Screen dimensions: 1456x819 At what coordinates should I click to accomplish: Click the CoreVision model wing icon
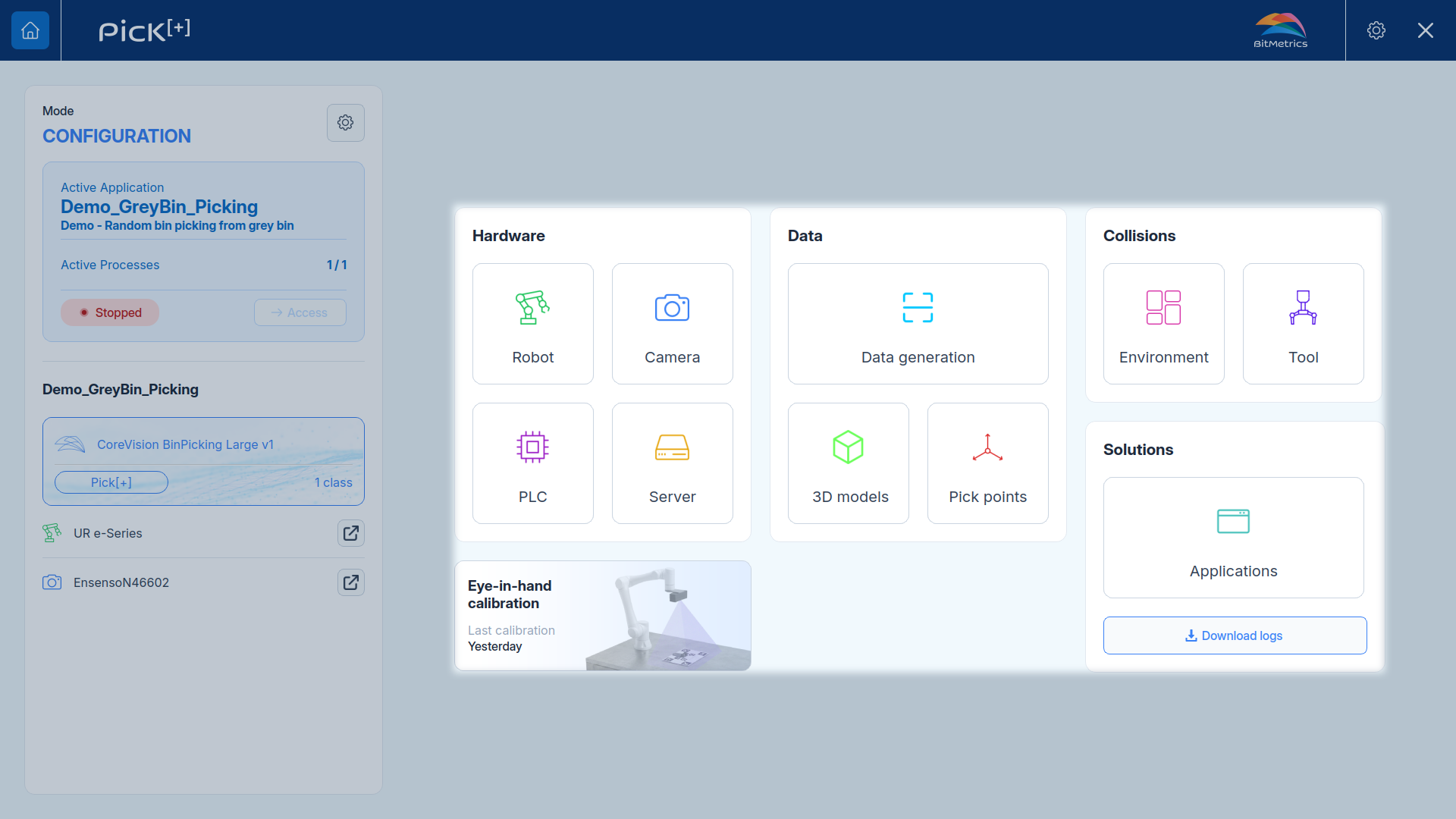pos(70,444)
